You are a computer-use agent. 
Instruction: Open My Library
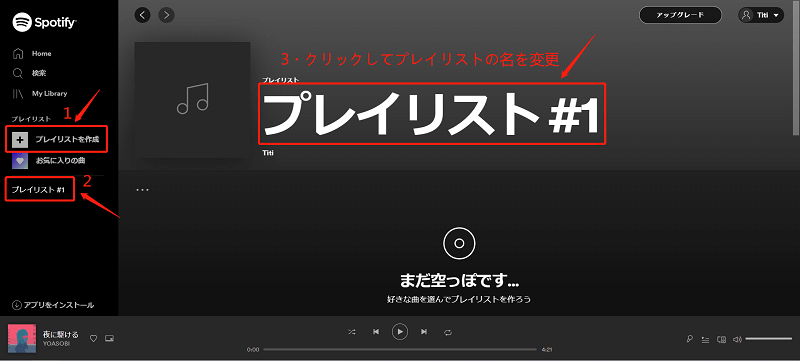point(40,93)
